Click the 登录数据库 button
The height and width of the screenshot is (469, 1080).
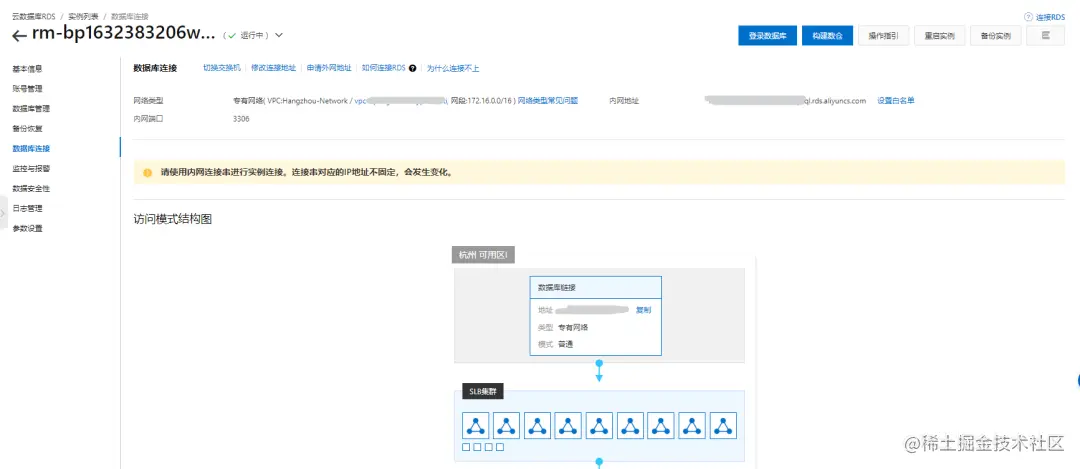coord(767,36)
